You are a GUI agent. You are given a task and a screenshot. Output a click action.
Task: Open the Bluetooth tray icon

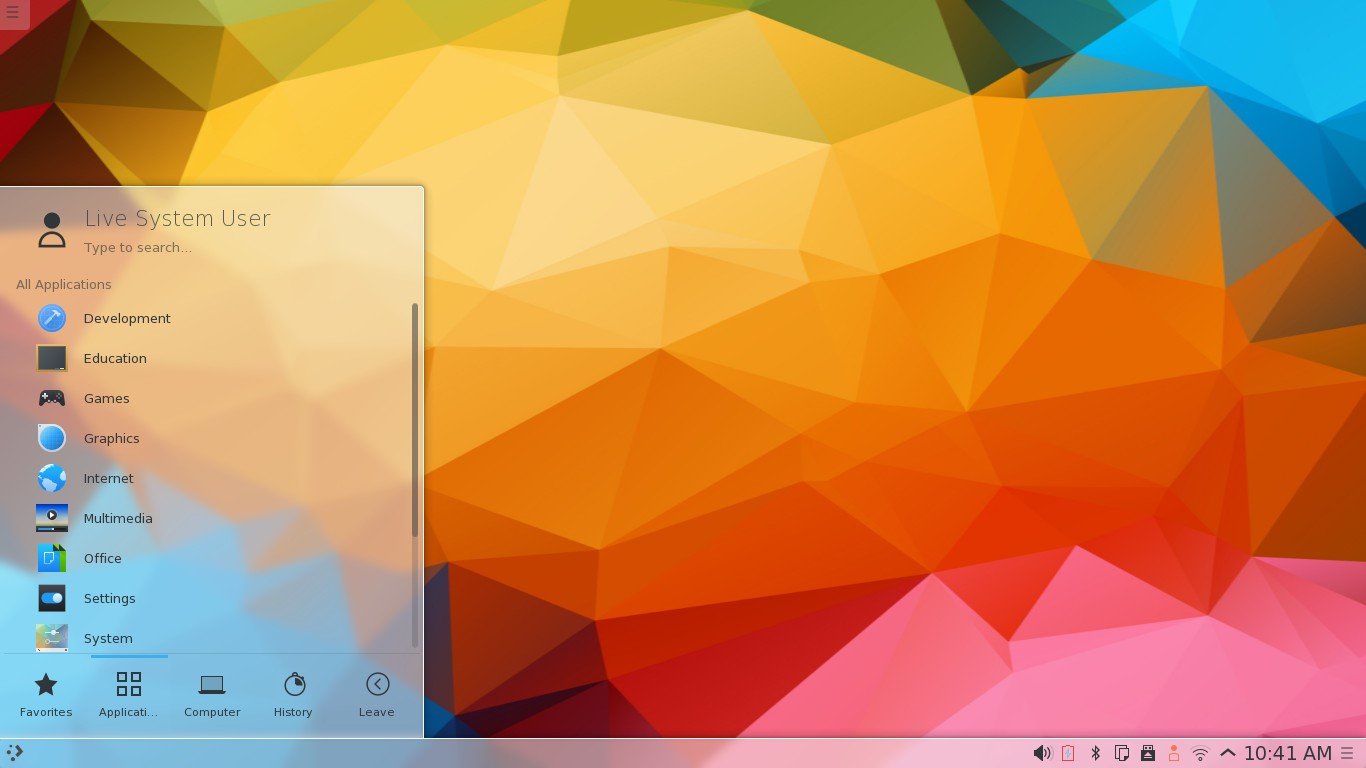1095,753
